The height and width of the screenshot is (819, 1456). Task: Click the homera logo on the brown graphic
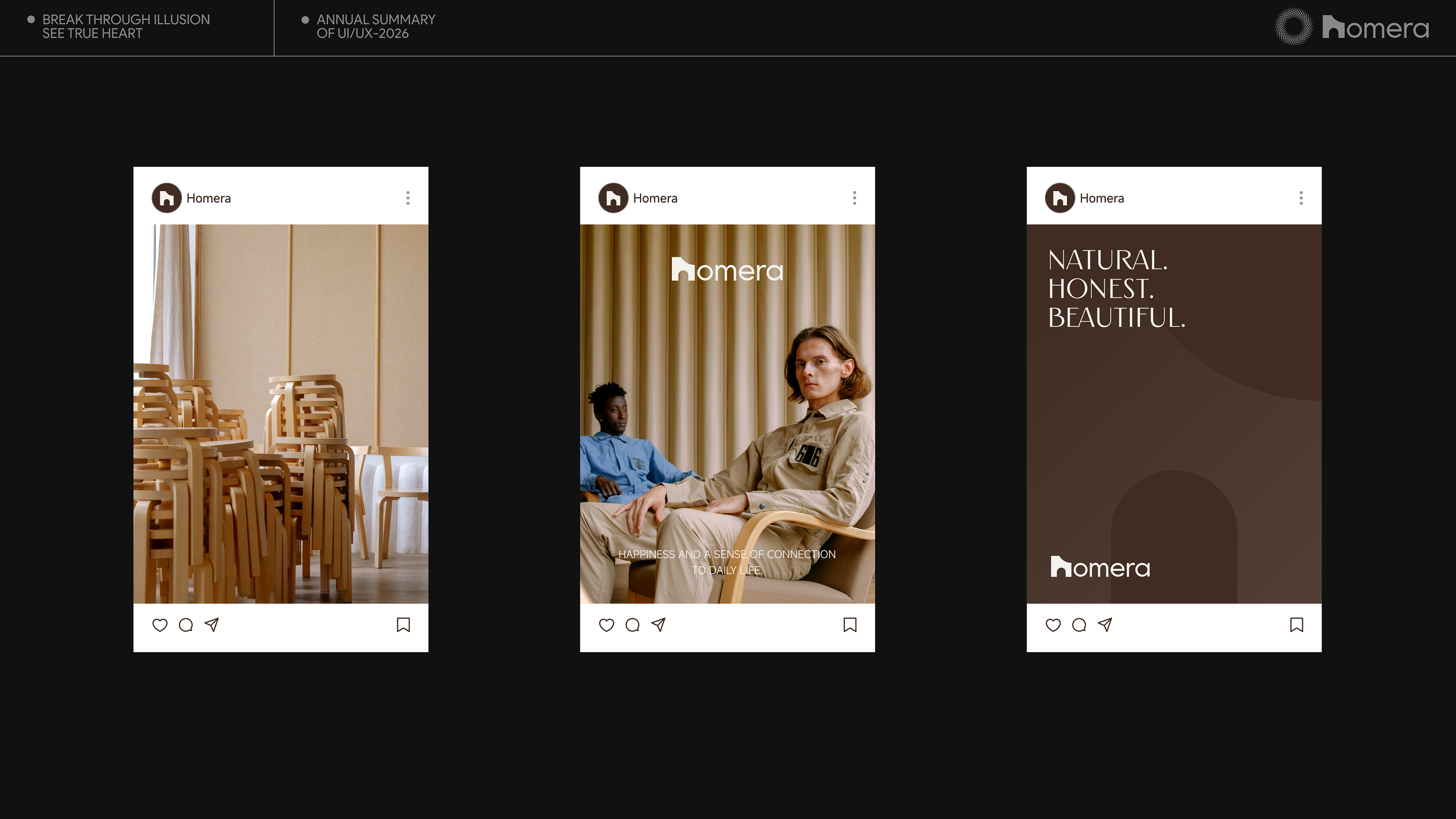[x=1100, y=567]
